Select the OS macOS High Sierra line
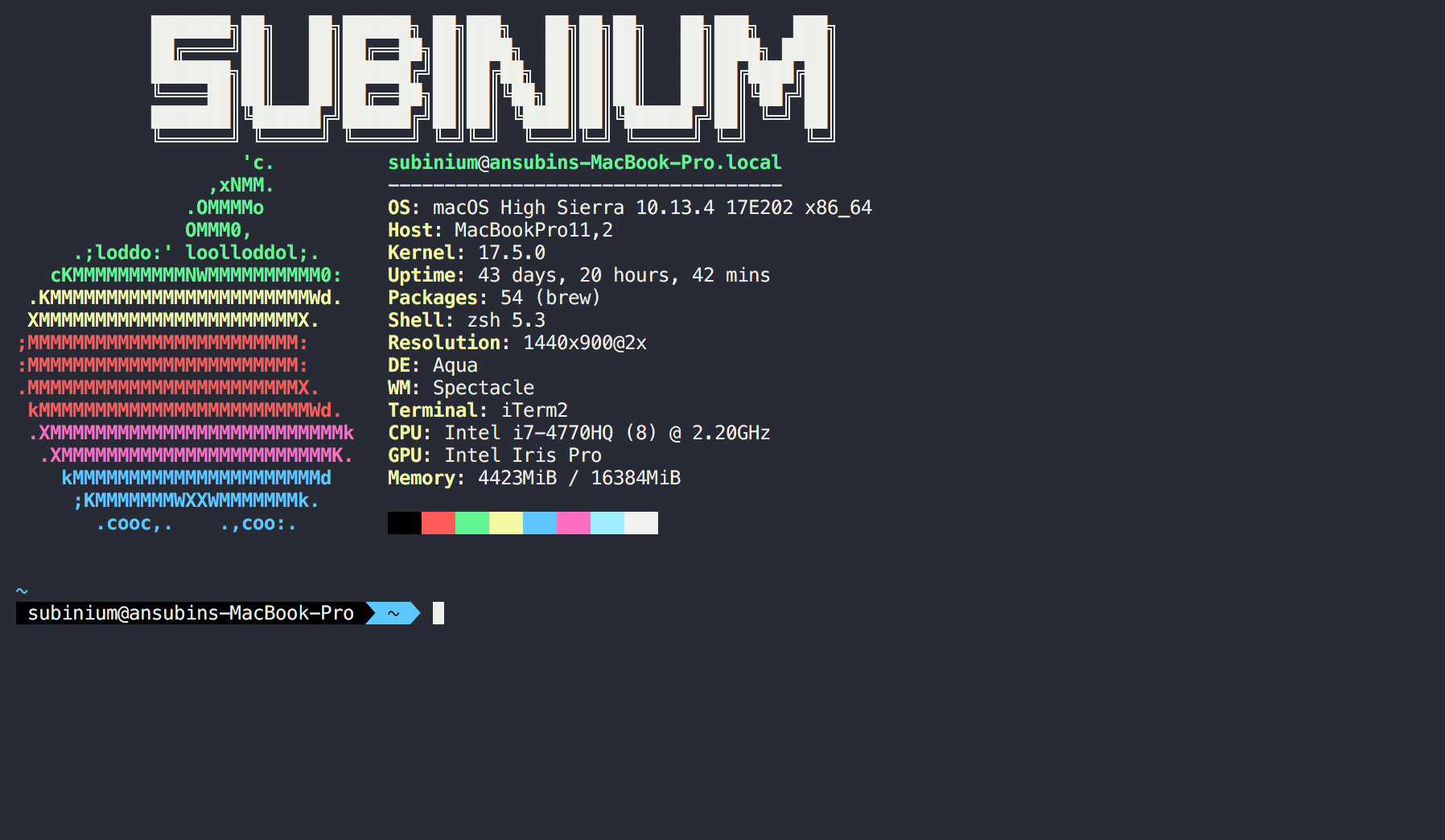Image resolution: width=1445 pixels, height=840 pixels. (x=629, y=207)
